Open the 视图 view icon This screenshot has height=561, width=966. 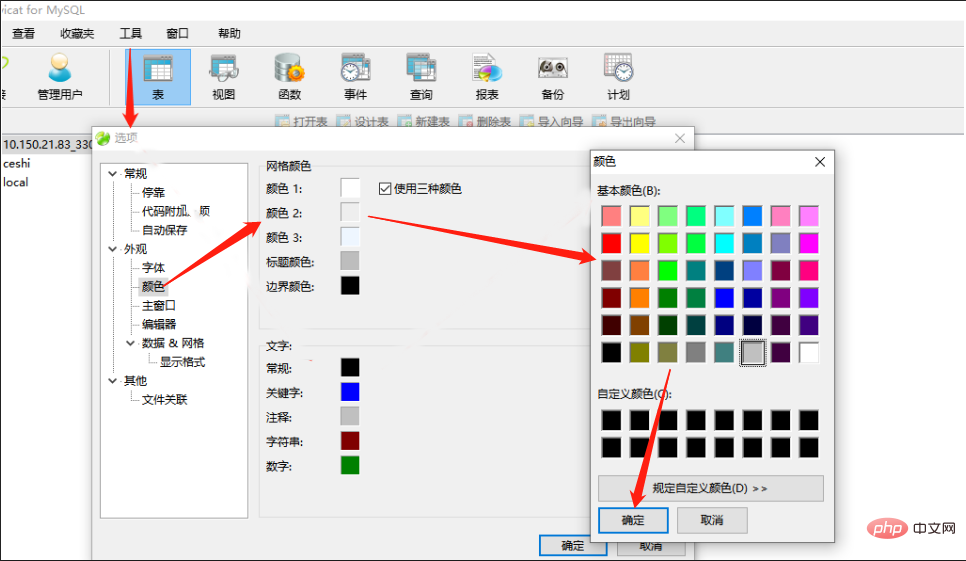(224, 77)
